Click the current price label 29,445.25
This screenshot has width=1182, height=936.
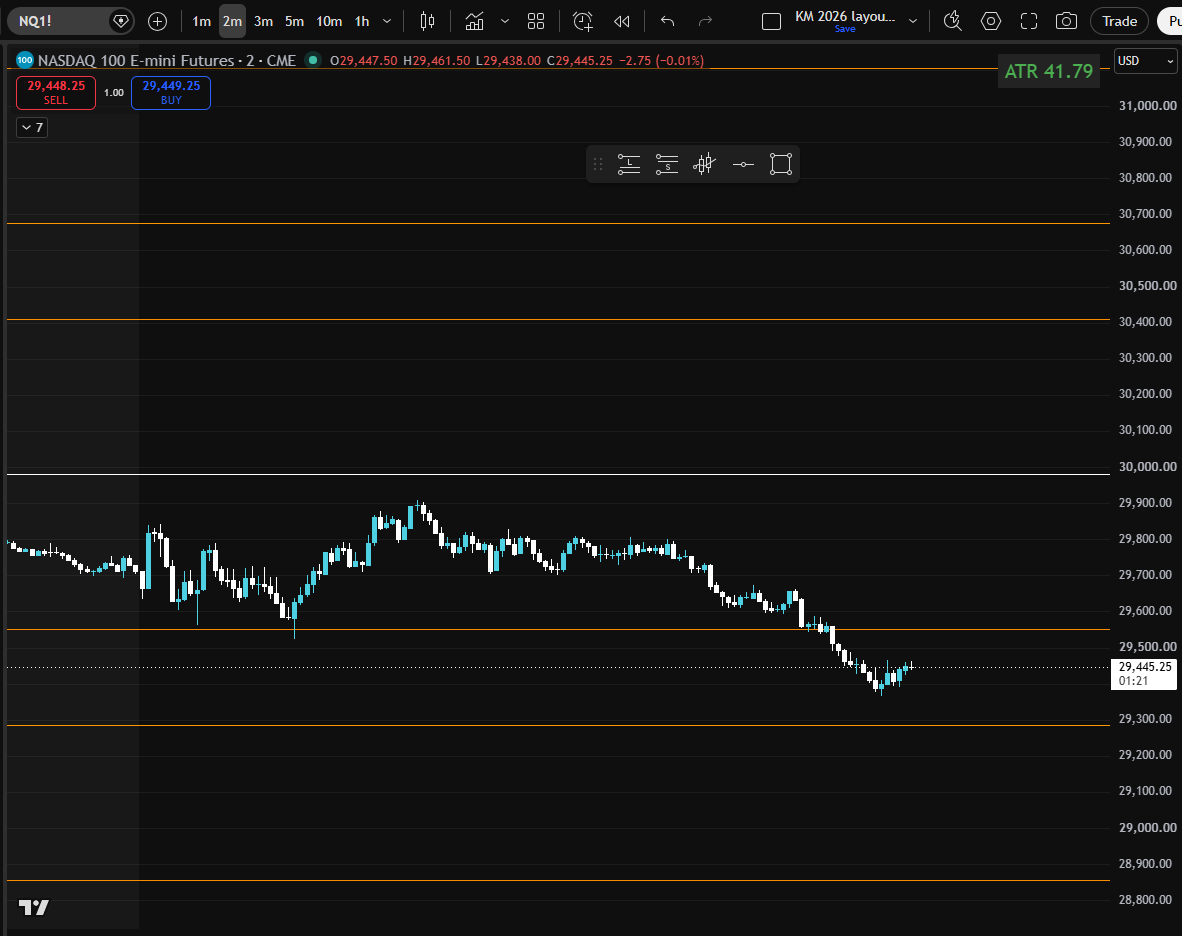[1144, 674]
